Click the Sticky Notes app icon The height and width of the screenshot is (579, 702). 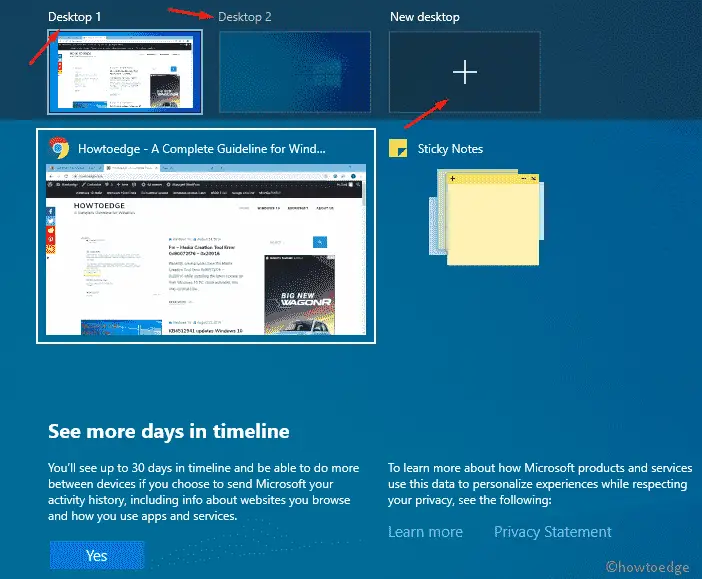398,148
